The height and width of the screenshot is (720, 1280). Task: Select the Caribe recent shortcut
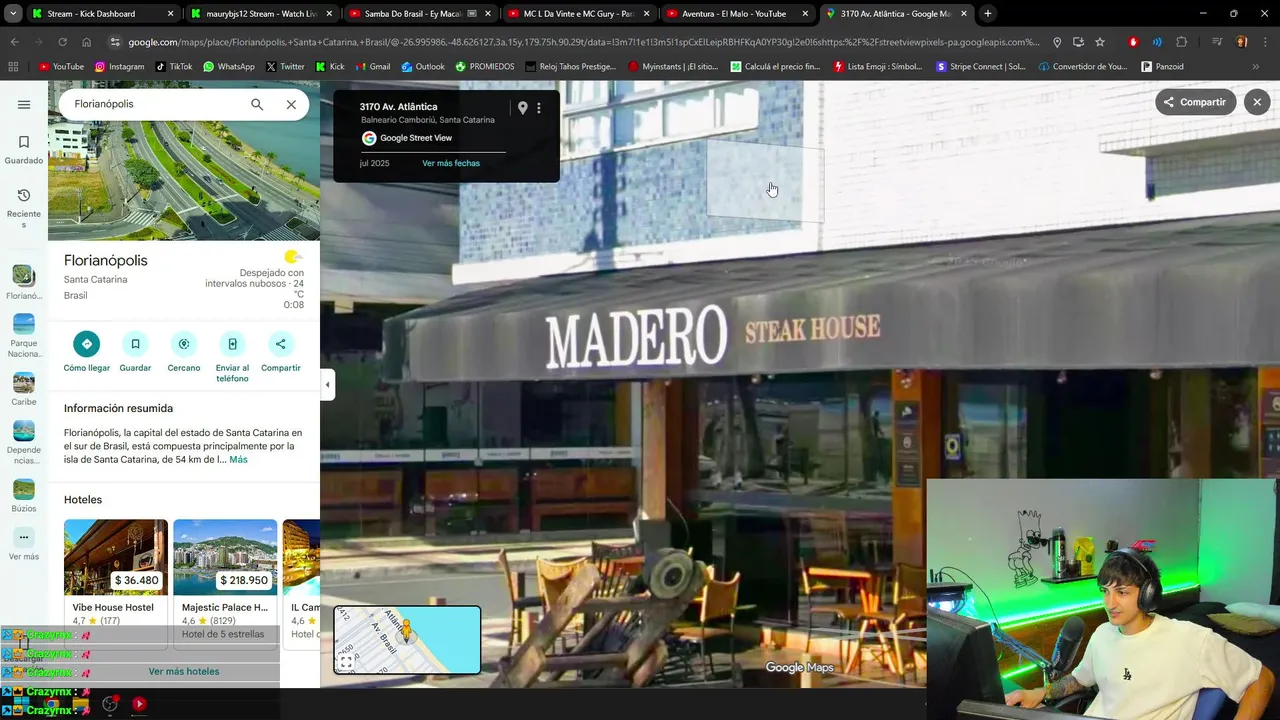point(24,389)
